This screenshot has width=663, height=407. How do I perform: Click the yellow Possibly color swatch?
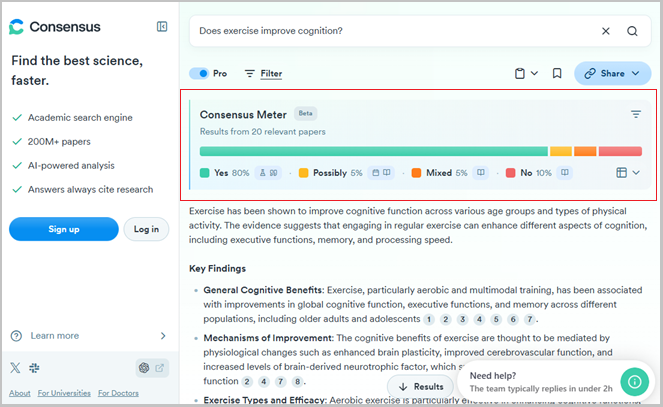pyautogui.click(x=304, y=173)
